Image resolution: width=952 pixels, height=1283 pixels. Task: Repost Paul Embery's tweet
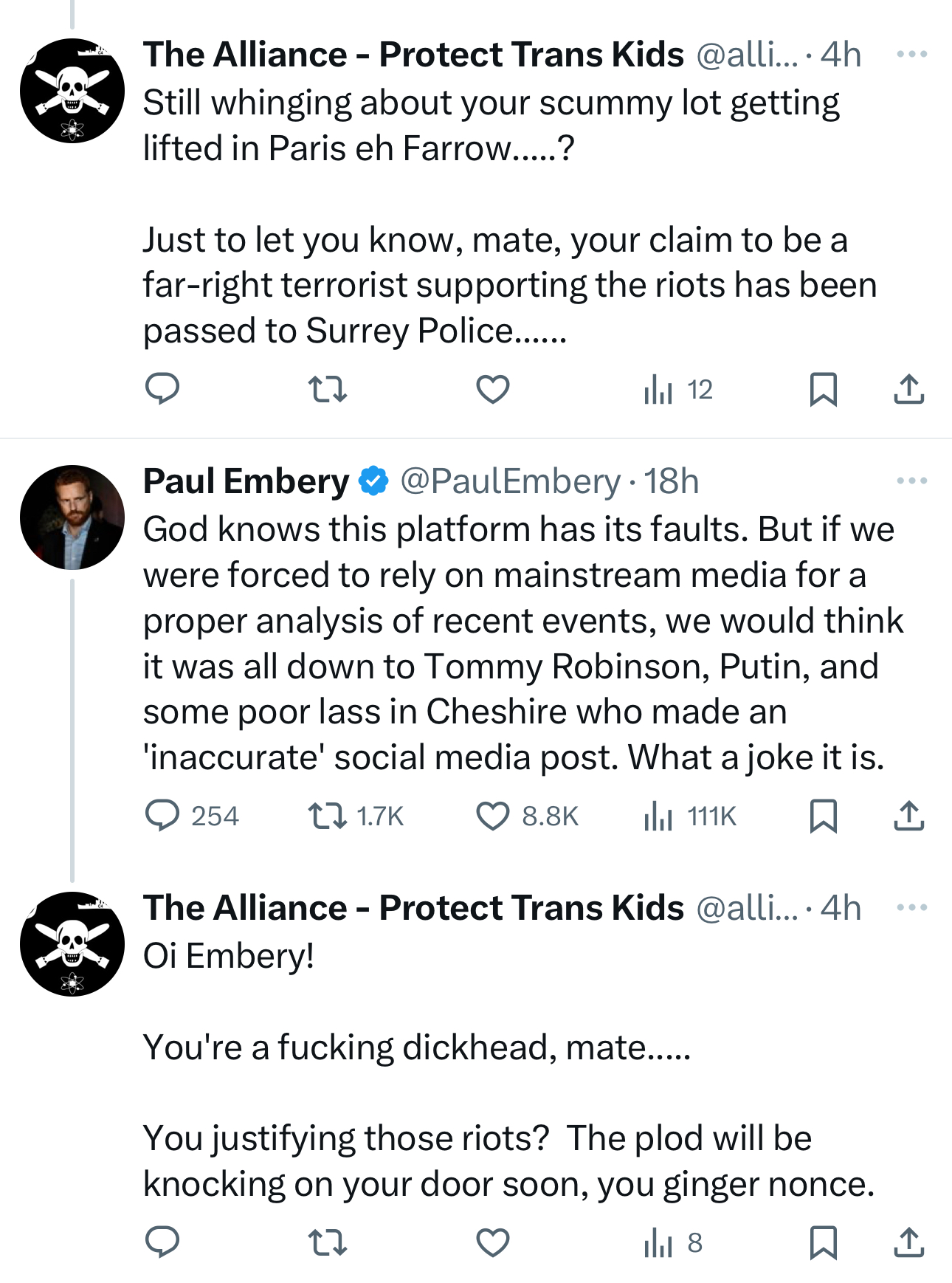(x=327, y=816)
